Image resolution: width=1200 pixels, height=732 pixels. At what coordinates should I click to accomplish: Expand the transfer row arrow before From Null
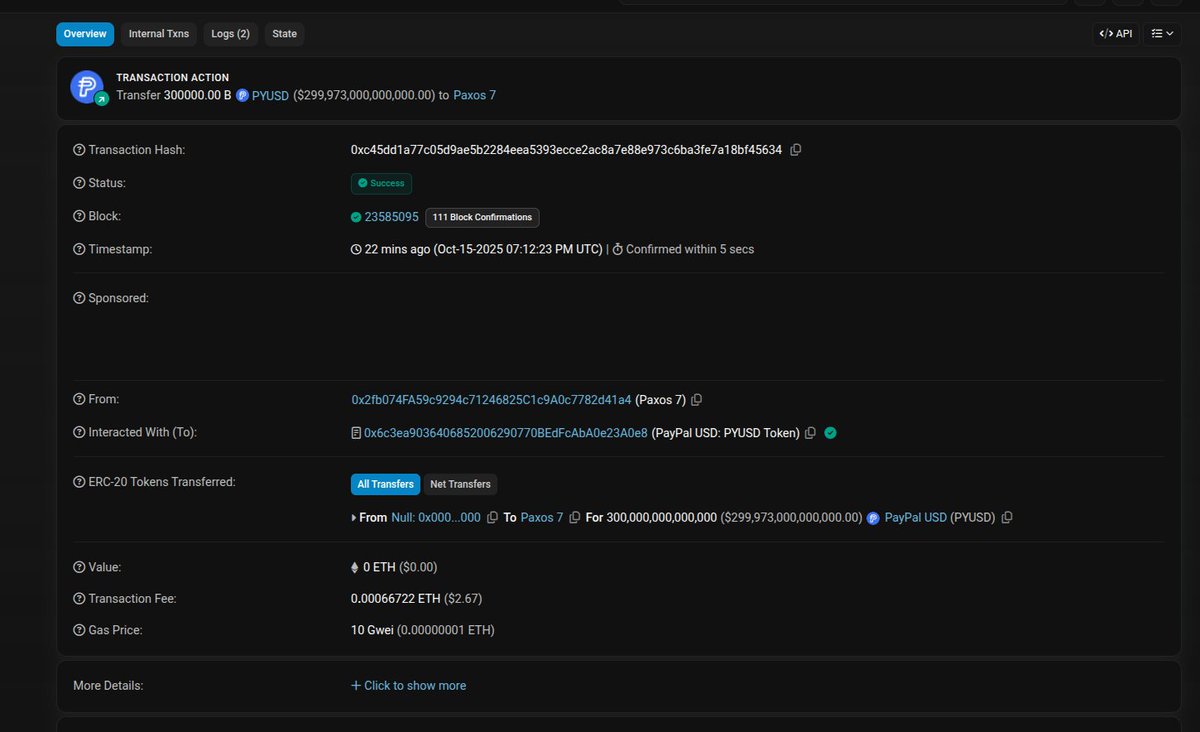click(354, 518)
